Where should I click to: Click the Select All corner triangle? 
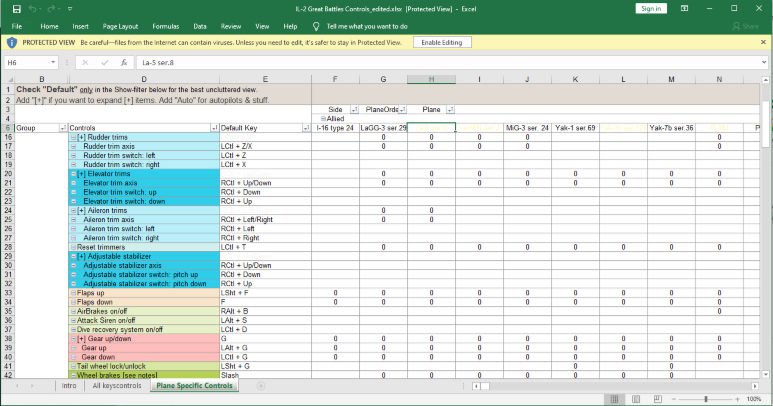tap(10, 79)
